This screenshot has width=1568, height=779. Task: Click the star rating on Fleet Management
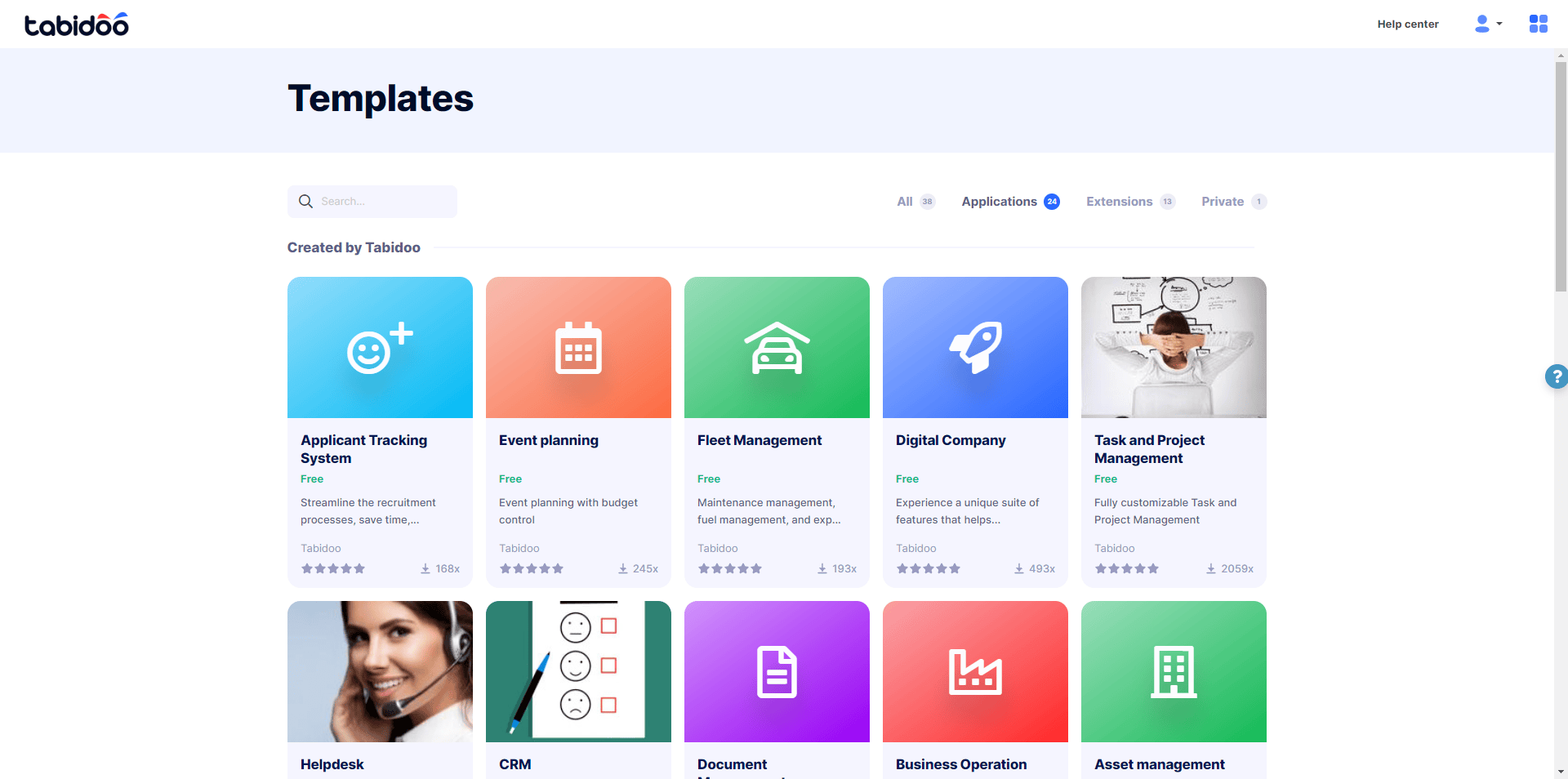pyautogui.click(x=730, y=568)
